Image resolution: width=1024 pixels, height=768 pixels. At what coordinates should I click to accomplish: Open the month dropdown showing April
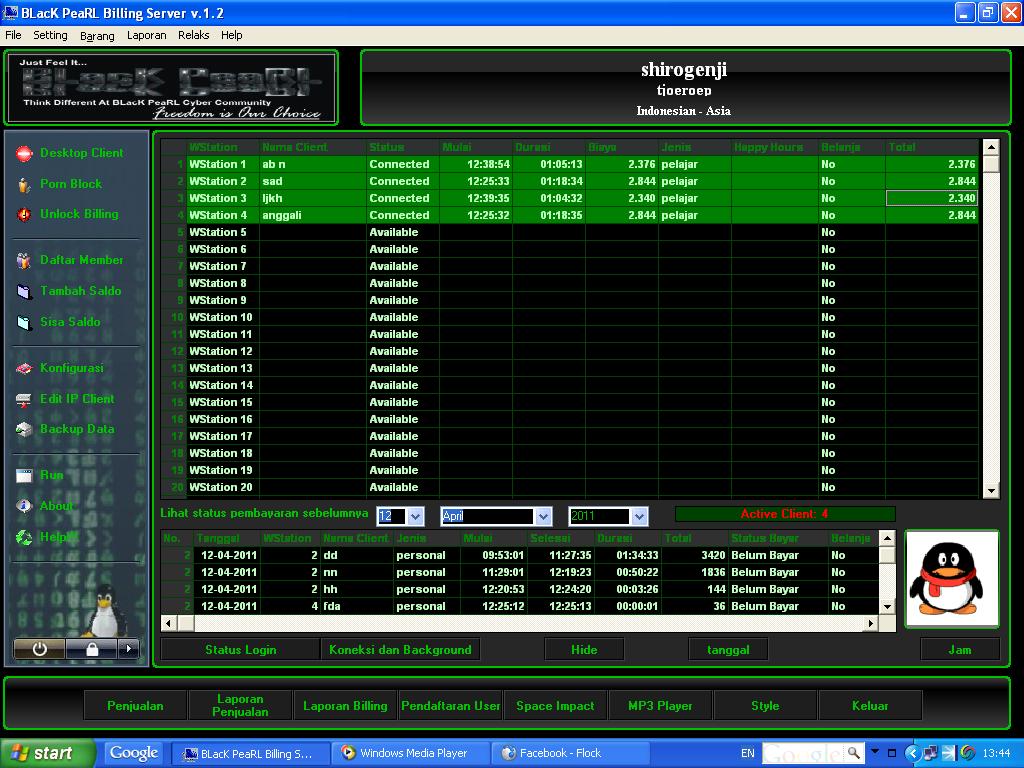(x=544, y=516)
